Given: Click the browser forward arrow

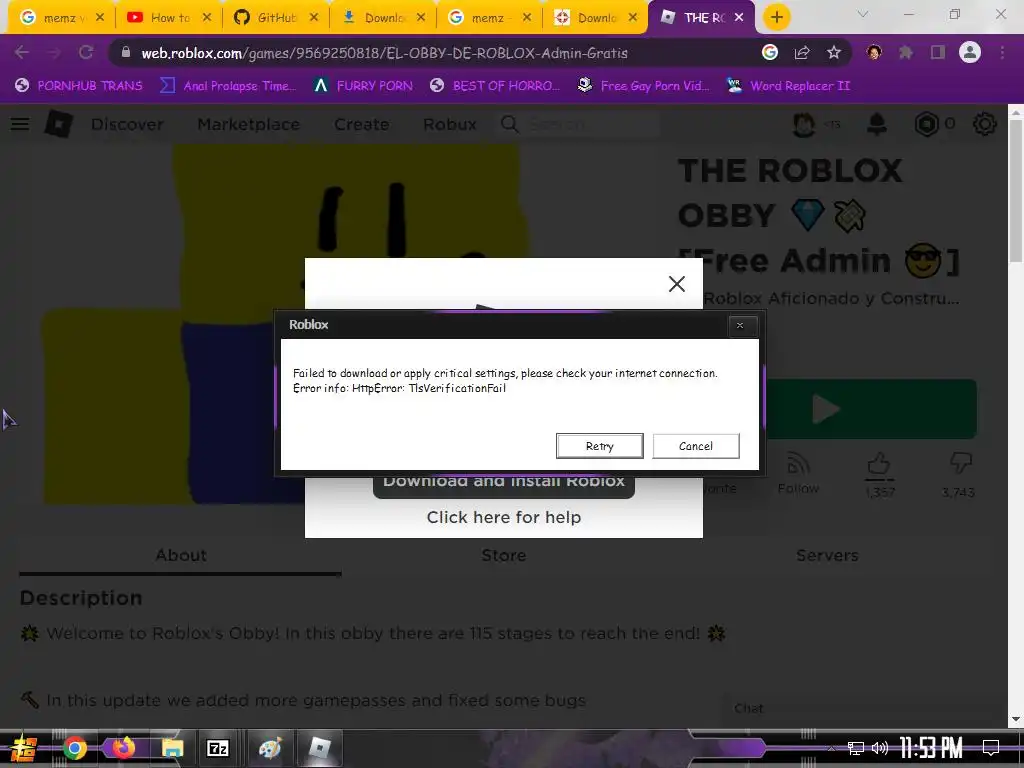Looking at the screenshot, I should [54, 52].
